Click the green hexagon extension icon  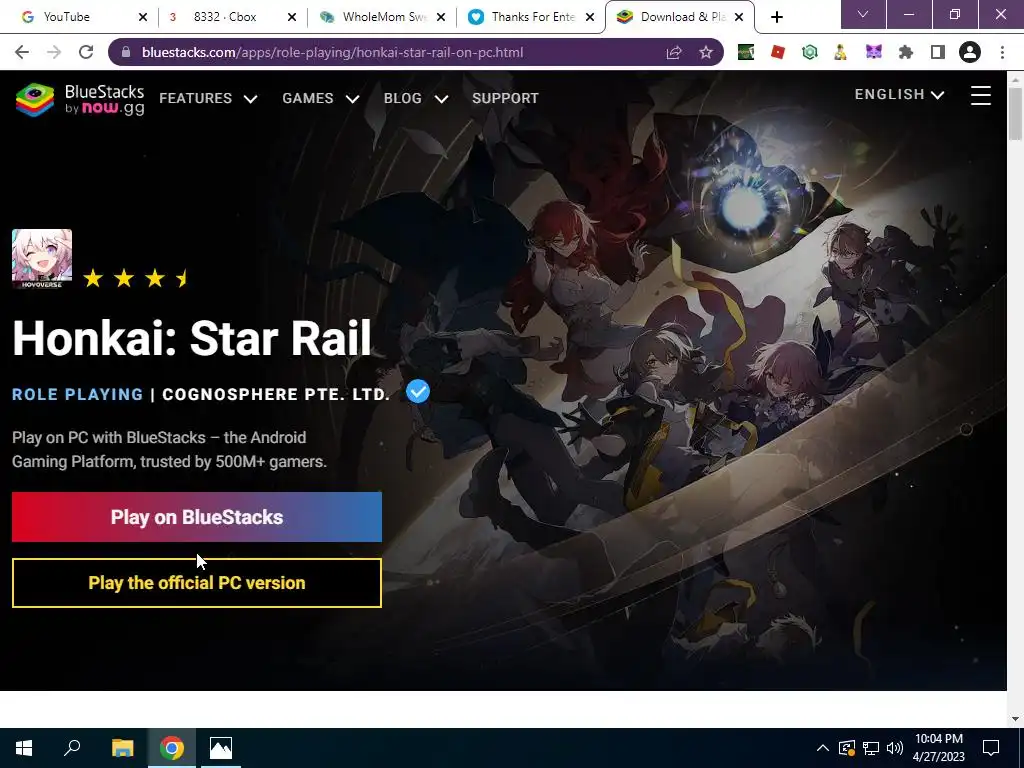point(810,52)
